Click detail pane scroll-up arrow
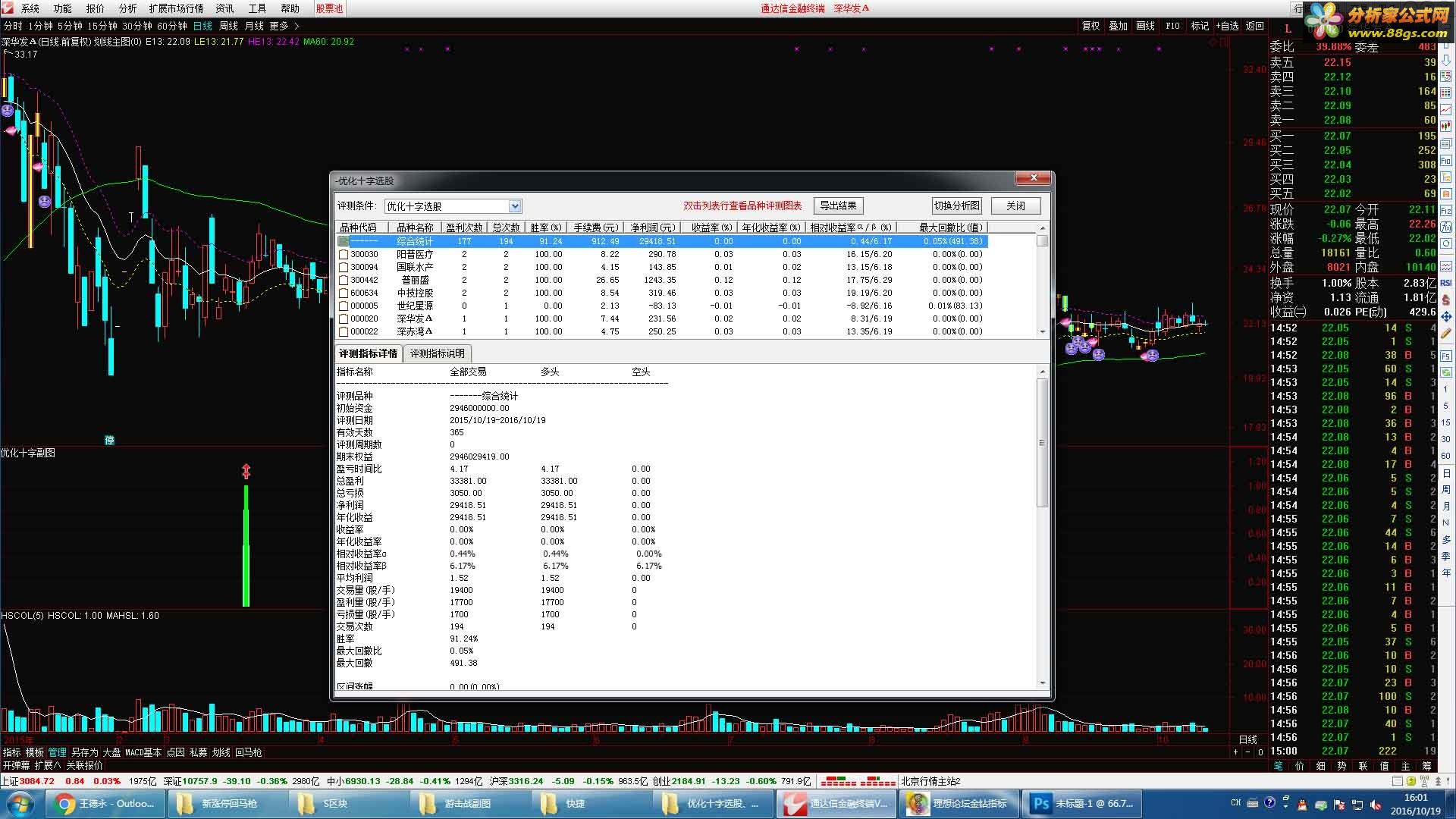 click(1043, 372)
